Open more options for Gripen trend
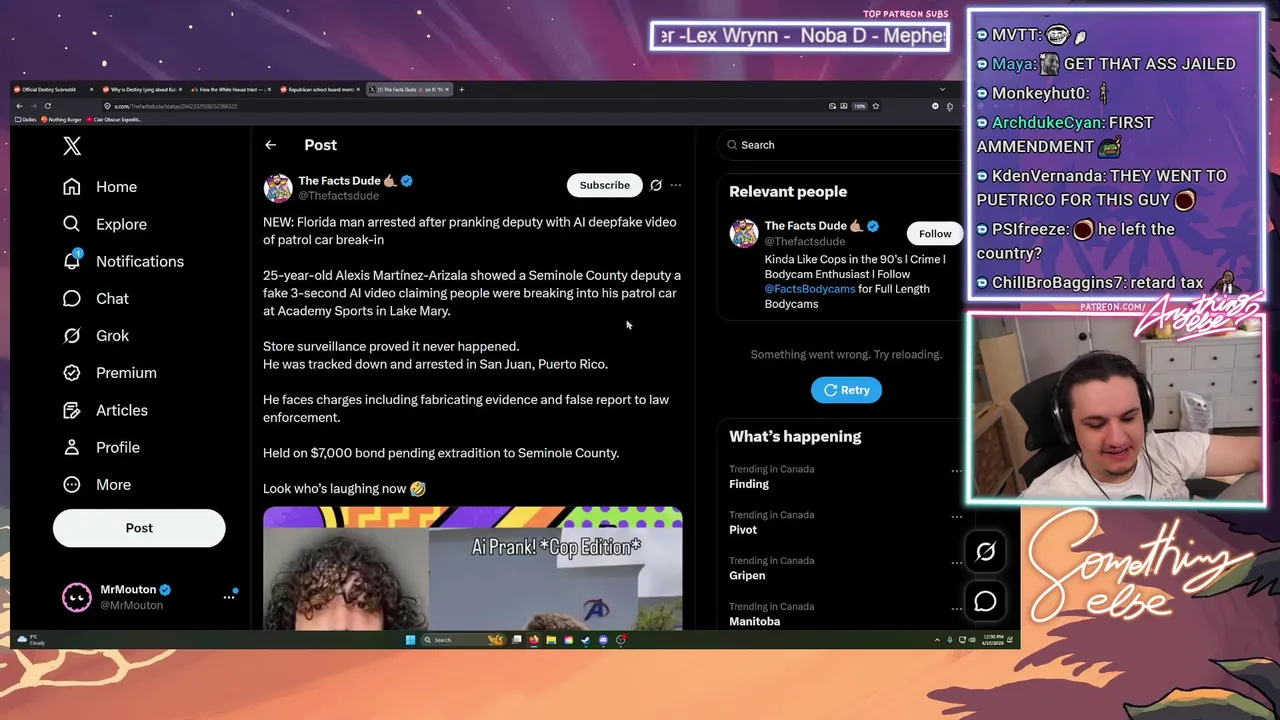 956,562
